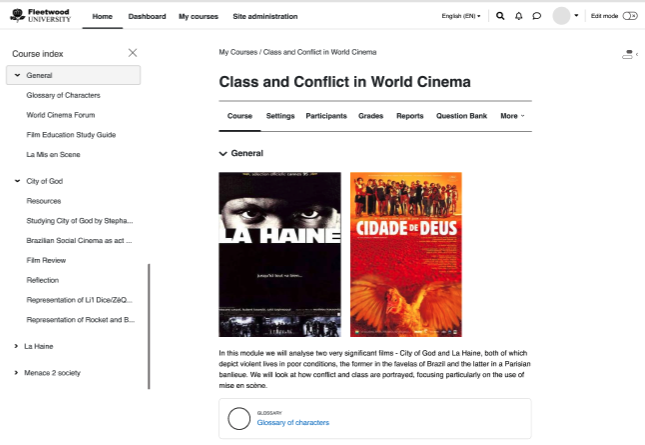This screenshot has width=645, height=445.
Task: Click the Fleetwood University logo
Action: click(40, 16)
